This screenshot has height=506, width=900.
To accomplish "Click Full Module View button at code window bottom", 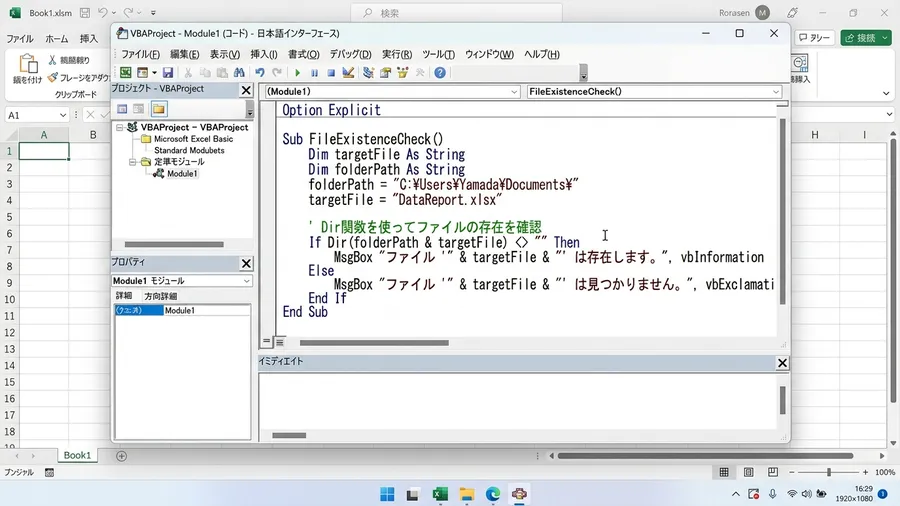I will 280,342.
